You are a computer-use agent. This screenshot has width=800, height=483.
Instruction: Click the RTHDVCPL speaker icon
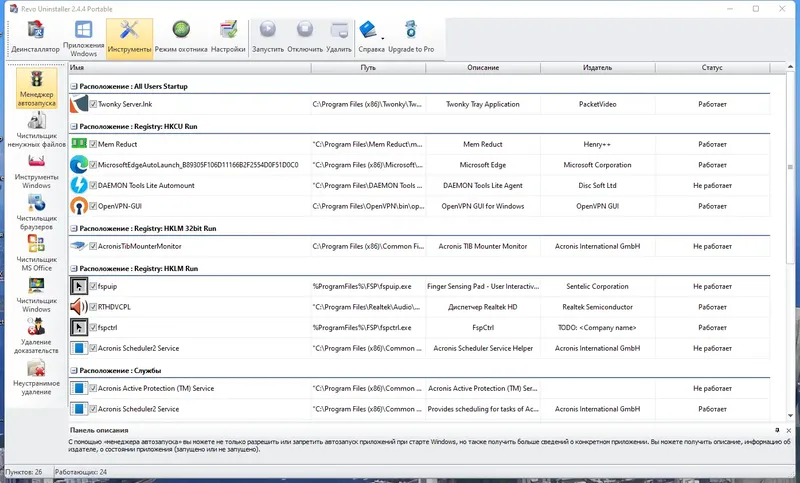pos(79,307)
